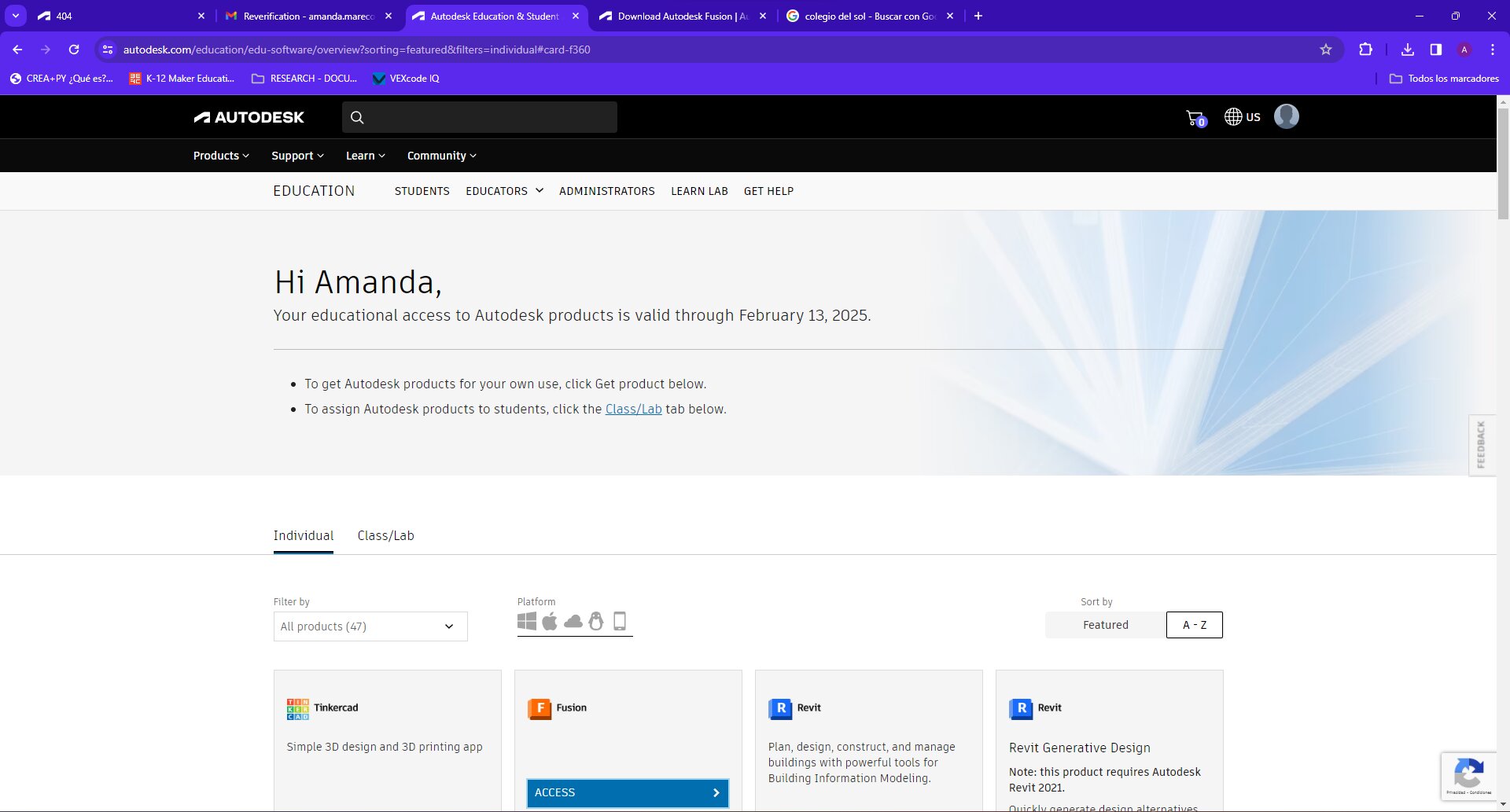Image resolution: width=1510 pixels, height=812 pixels.
Task: Open the ADMINISTRATORS section
Action: (x=607, y=191)
